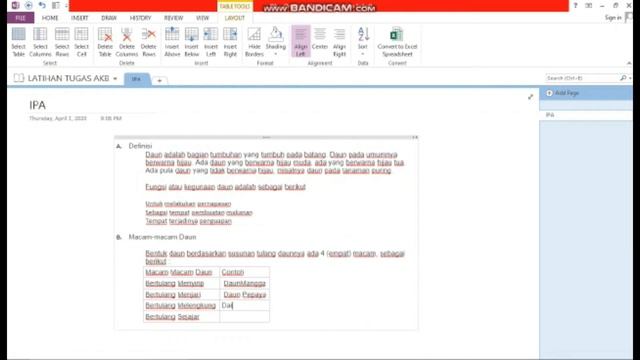Click empty cell beside Bertulang Sejajar
Viewport: 640px width, 360px height.
click(x=244, y=317)
